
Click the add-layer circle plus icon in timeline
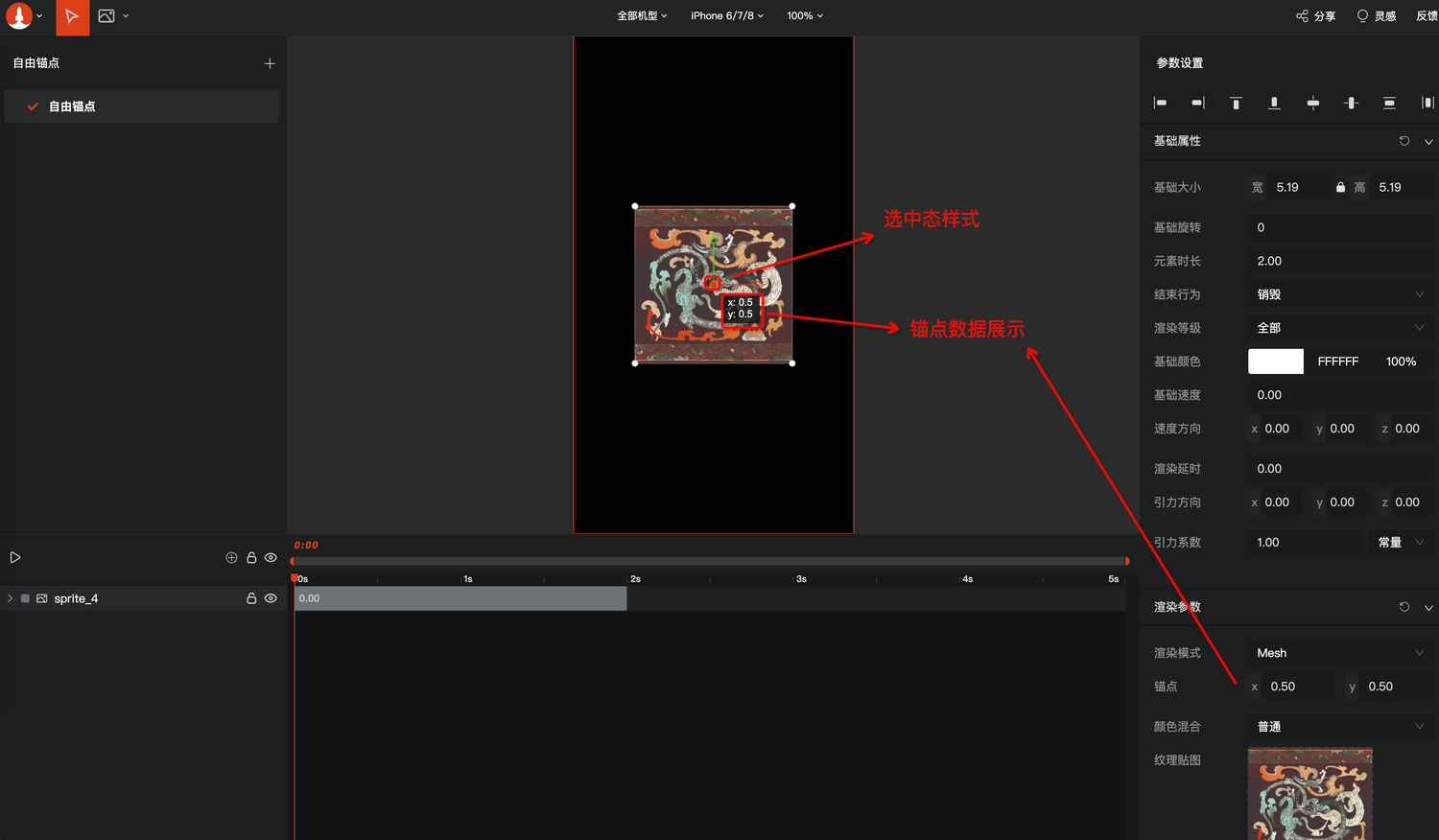click(x=231, y=557)
